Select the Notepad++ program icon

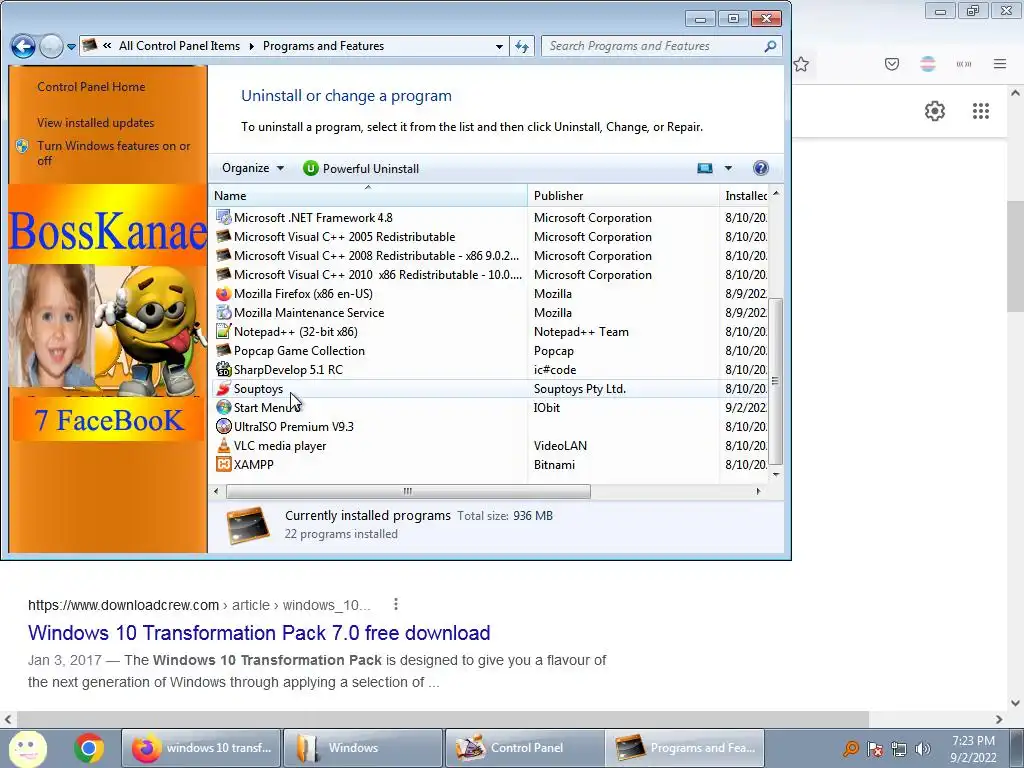tap(223, 332)
